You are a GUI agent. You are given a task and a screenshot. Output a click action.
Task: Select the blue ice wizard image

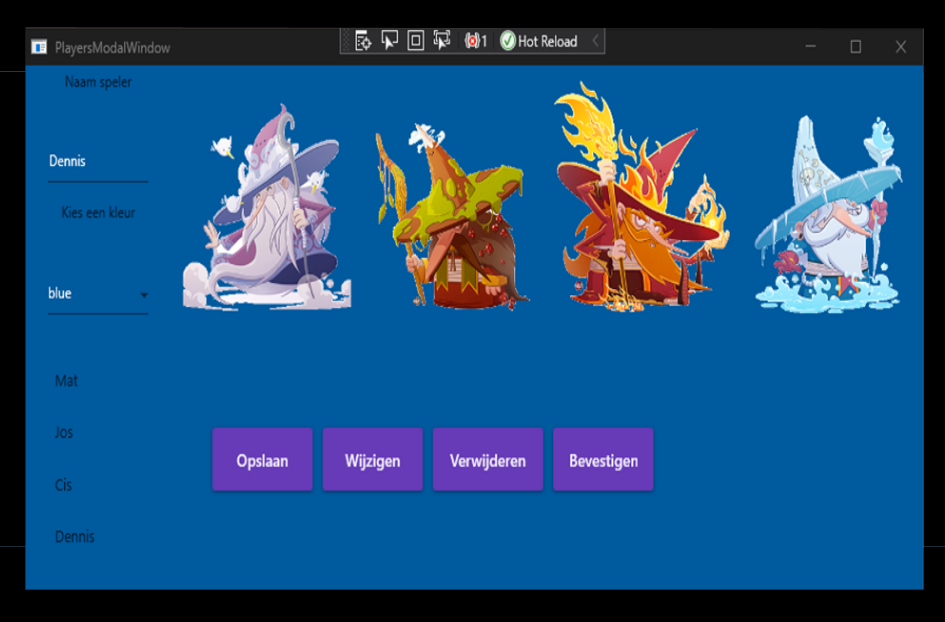click(x=828, y=214)
